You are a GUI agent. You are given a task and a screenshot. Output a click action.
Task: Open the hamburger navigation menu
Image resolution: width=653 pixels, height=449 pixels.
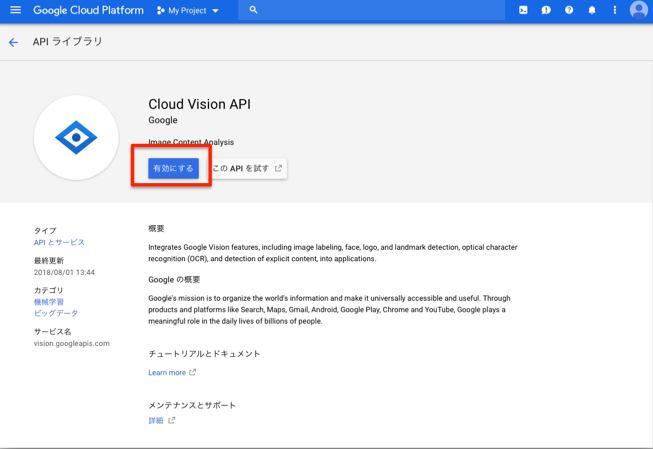pos(15,10)
